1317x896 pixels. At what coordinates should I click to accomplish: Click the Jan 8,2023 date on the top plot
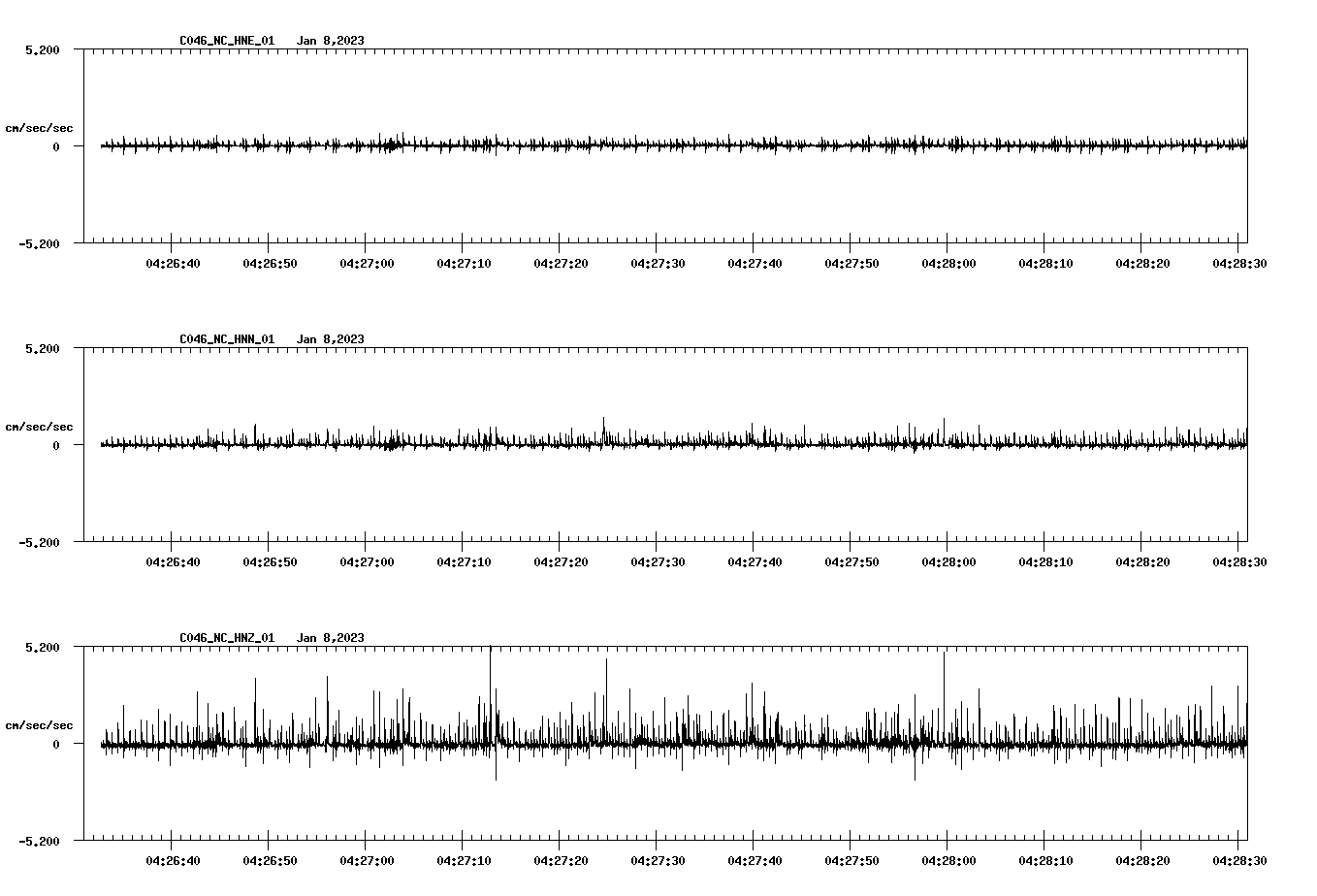(332, 41)
